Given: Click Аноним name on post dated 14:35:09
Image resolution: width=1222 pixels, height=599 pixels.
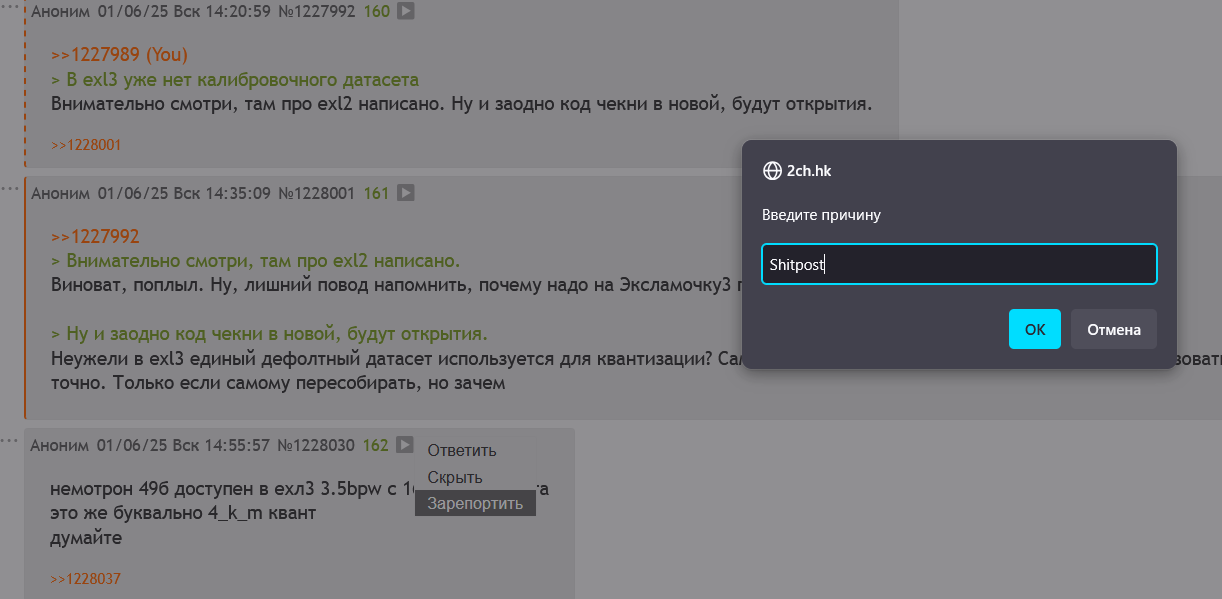Looking at the screenshot, I should point(60,193).
